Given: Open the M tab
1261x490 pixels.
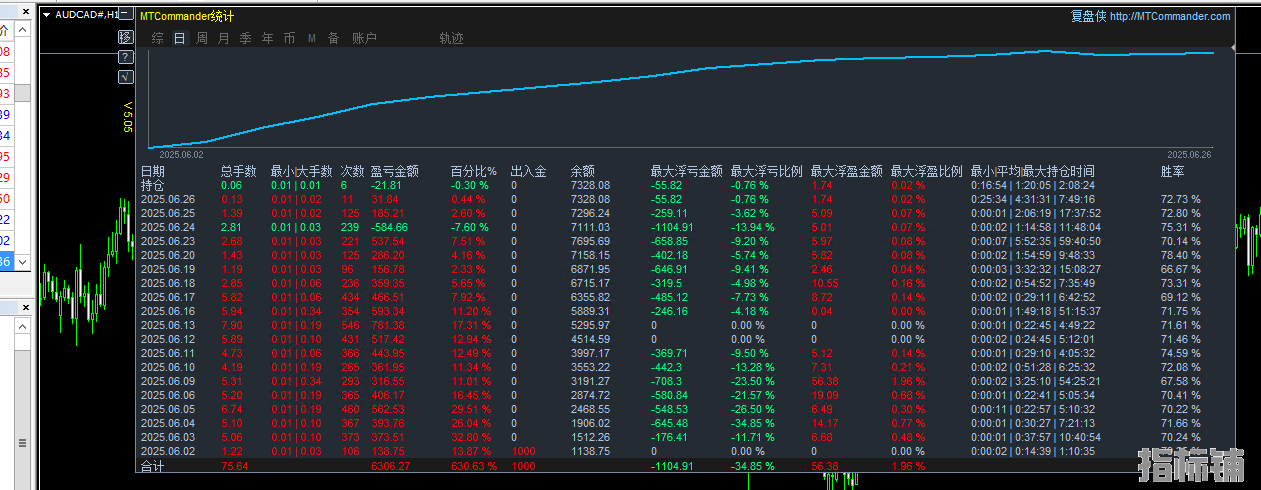Looking at the screenshot, I should coord(311,38).
